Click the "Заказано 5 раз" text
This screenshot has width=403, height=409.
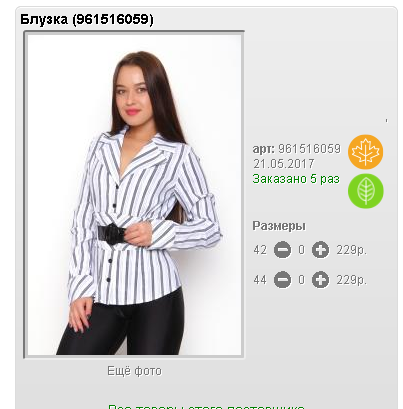coord(296,179)
